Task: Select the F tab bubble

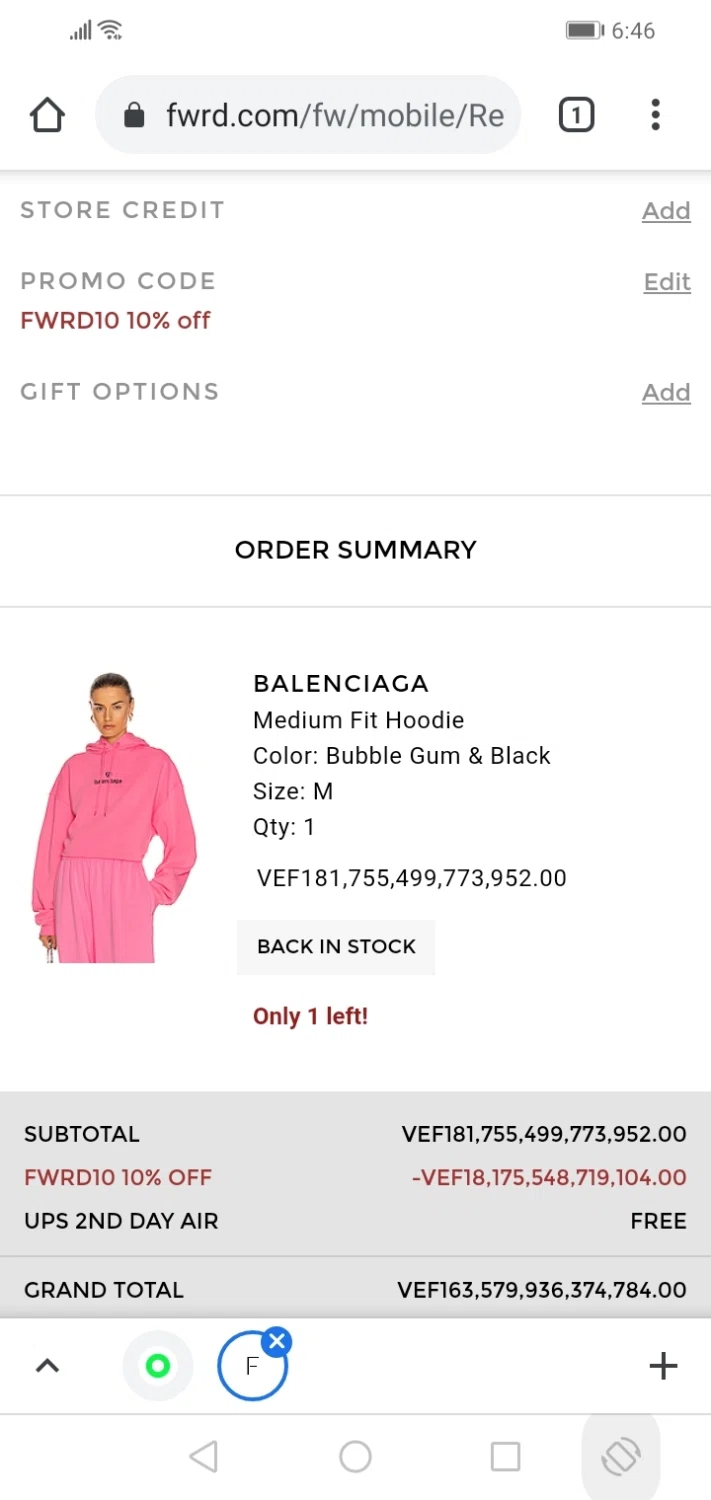Action: point(252,1366)
